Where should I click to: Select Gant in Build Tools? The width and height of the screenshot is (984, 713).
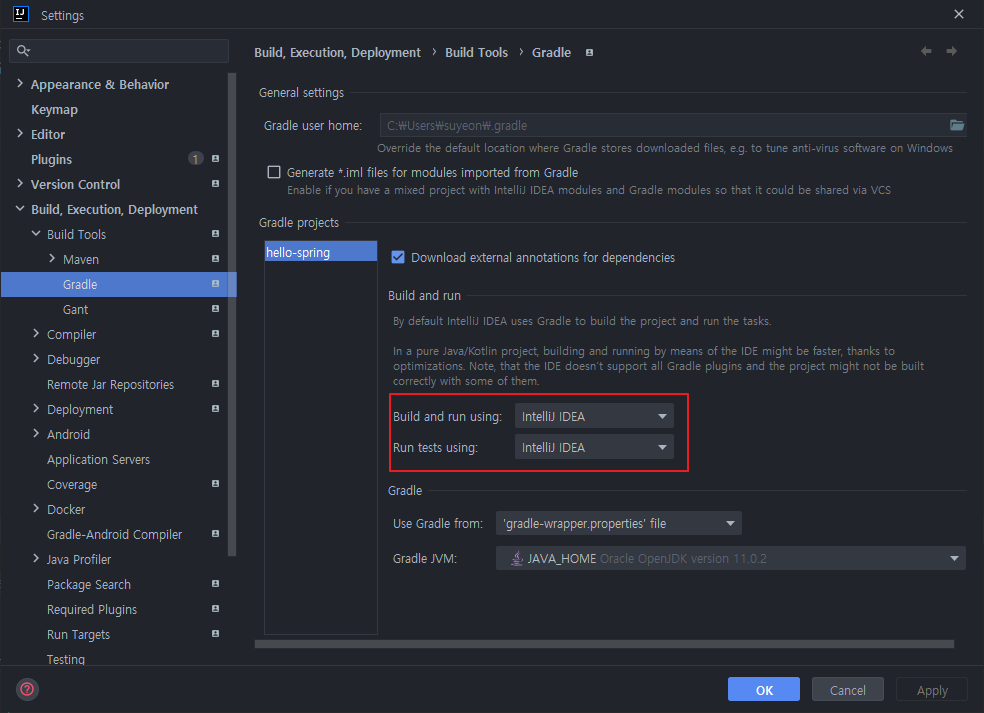tap(75, 309)
